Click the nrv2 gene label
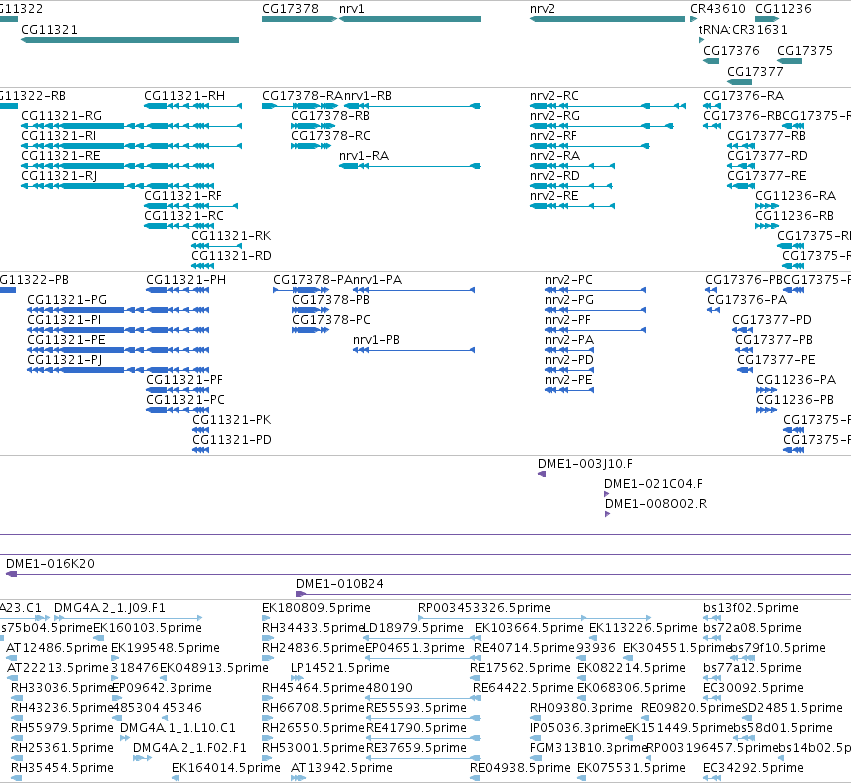The height and width of the screenshot is (783, 851). [x=542, y=9]
